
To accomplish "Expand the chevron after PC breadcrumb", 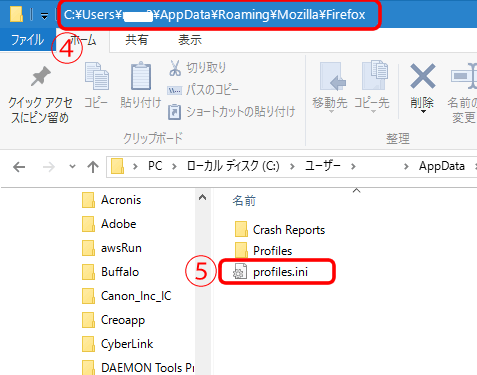I will [x=174, y=166].
